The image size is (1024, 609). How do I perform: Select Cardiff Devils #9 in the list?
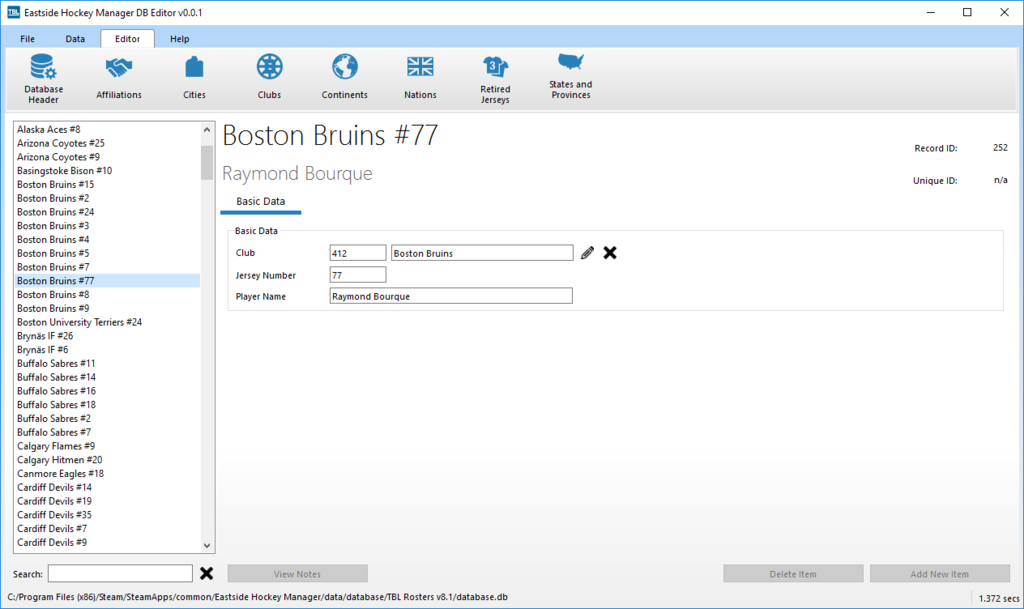pos(107,542)
